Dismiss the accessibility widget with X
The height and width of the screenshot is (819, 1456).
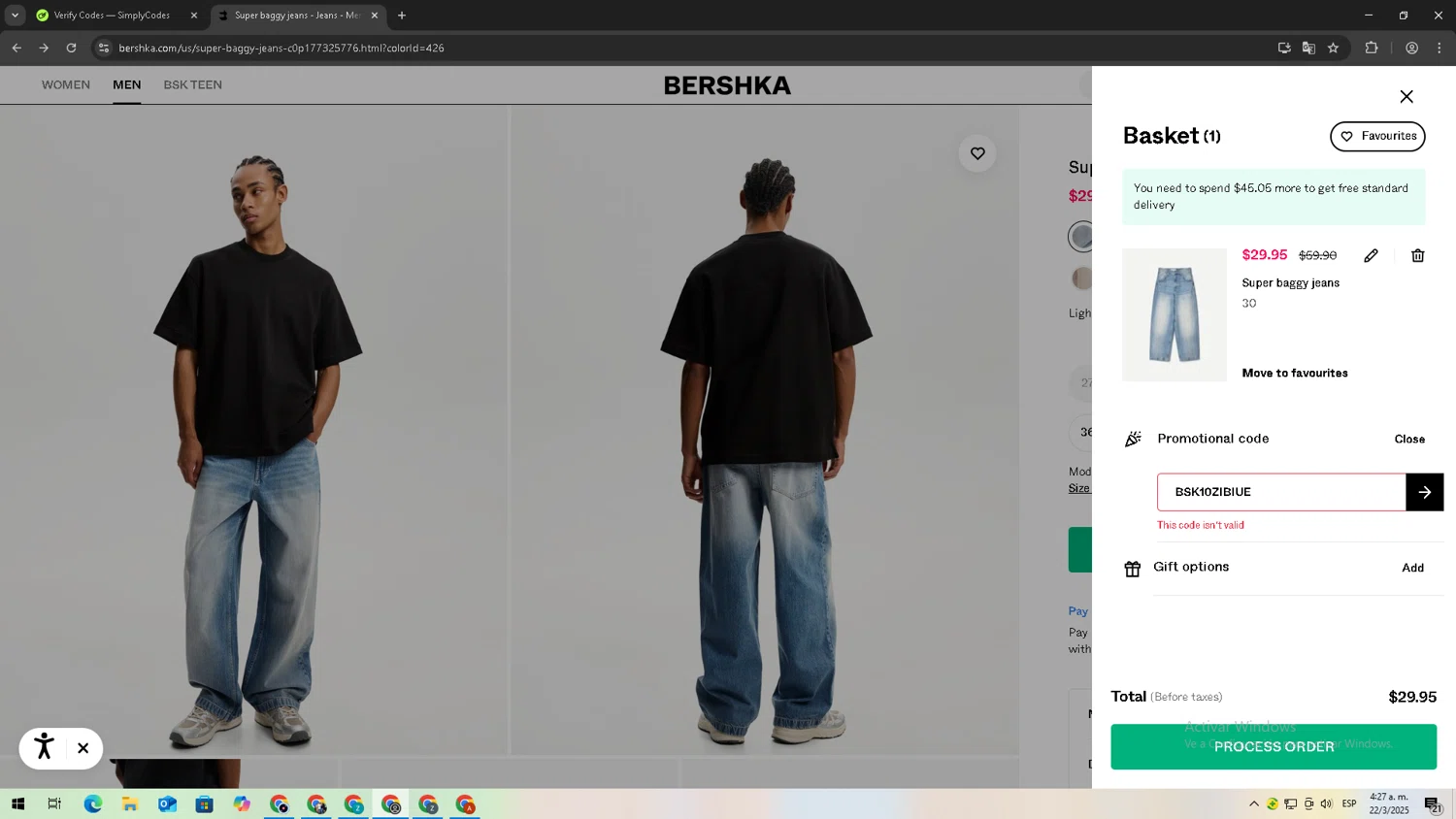[83, 748]
